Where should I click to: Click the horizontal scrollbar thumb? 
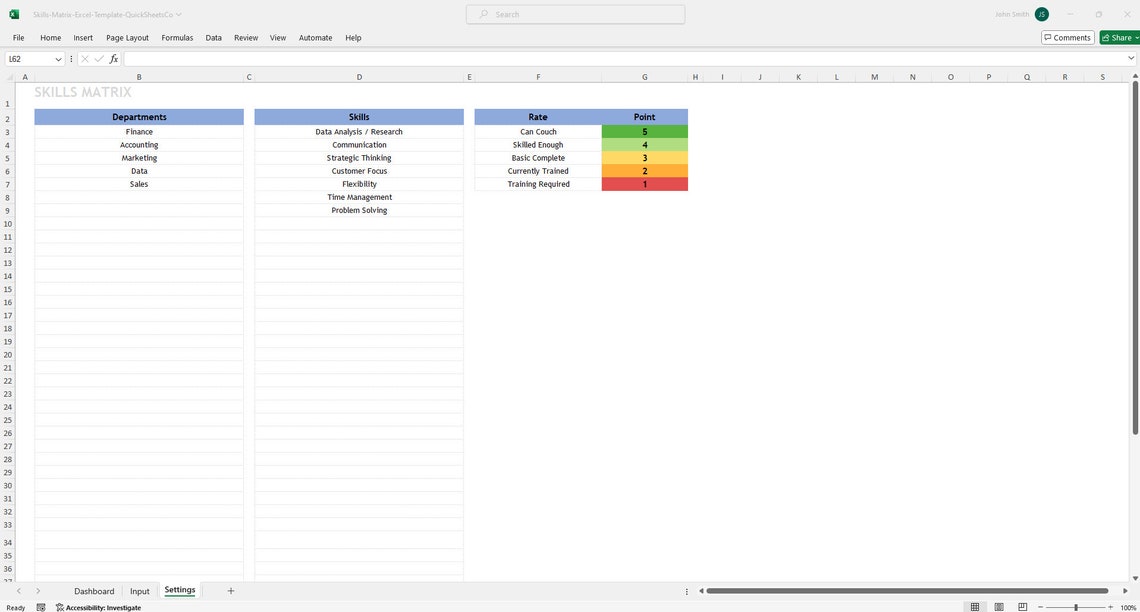coord(907,591)
